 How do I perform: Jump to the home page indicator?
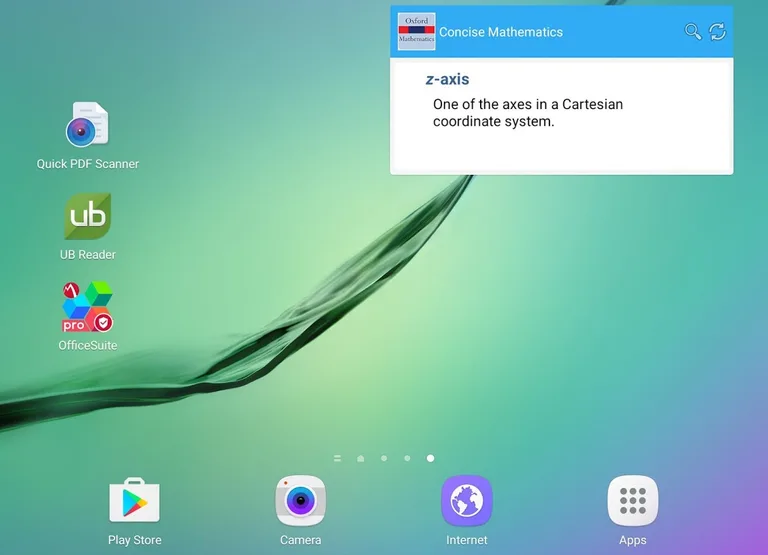(x=361, y=458)
